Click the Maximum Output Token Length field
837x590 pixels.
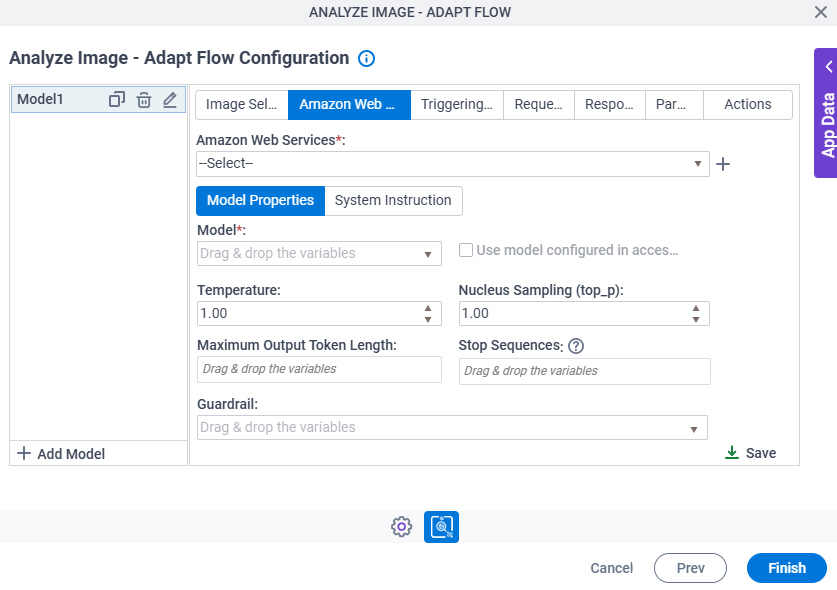[x=319, y=369]
